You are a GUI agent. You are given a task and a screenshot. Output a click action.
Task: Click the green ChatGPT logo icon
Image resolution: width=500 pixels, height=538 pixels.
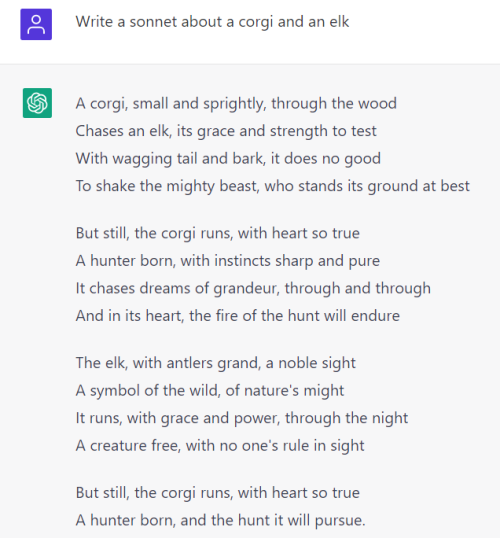tap(37, 103)
